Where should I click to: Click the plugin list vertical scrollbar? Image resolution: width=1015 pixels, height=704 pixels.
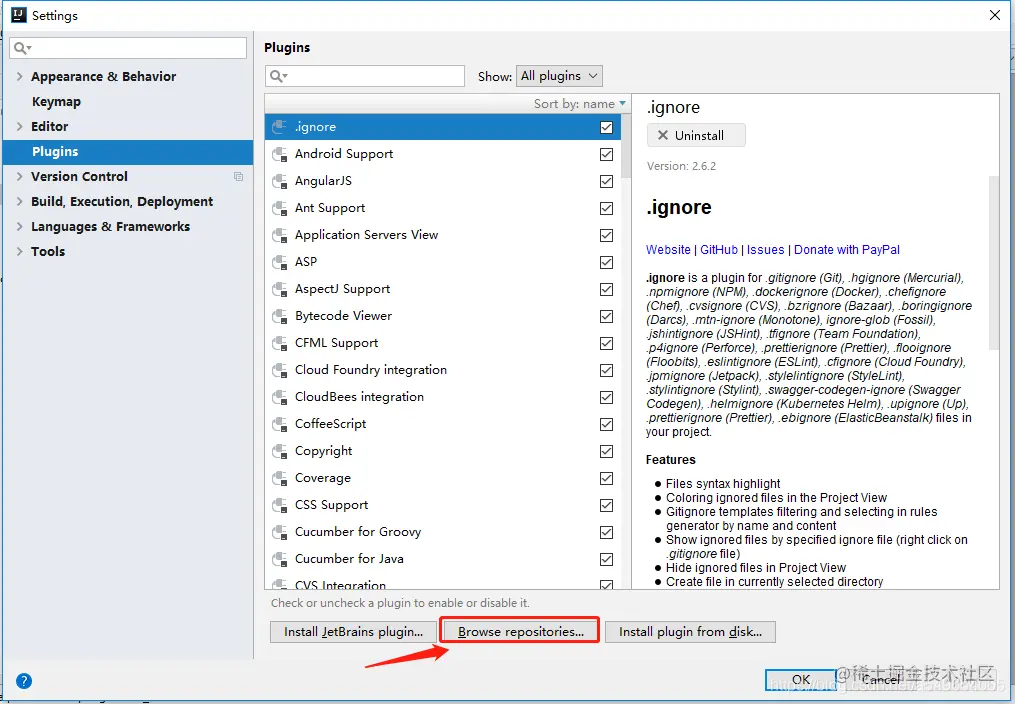626,147
